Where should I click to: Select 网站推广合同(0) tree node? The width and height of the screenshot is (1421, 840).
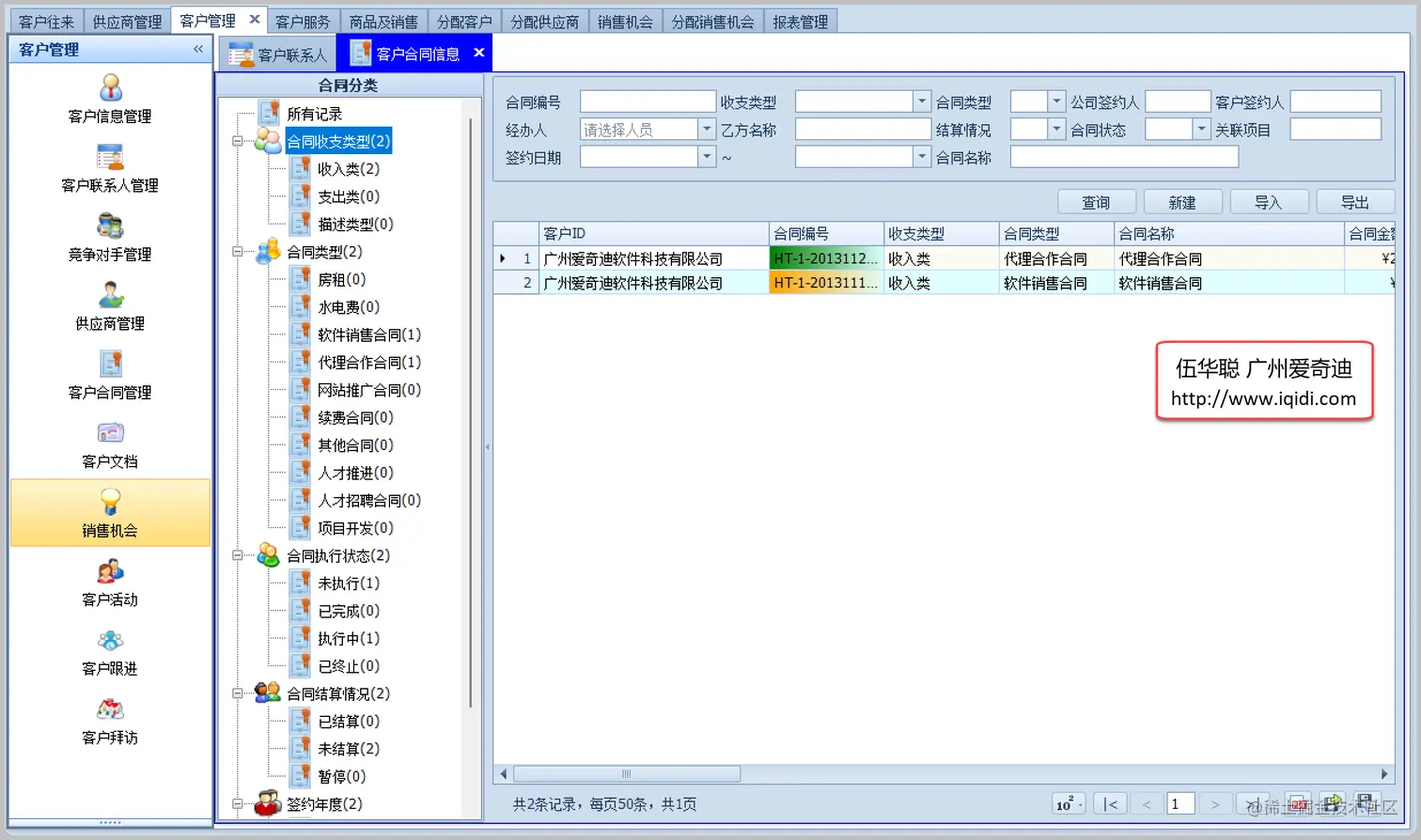[x=368, y=390]
